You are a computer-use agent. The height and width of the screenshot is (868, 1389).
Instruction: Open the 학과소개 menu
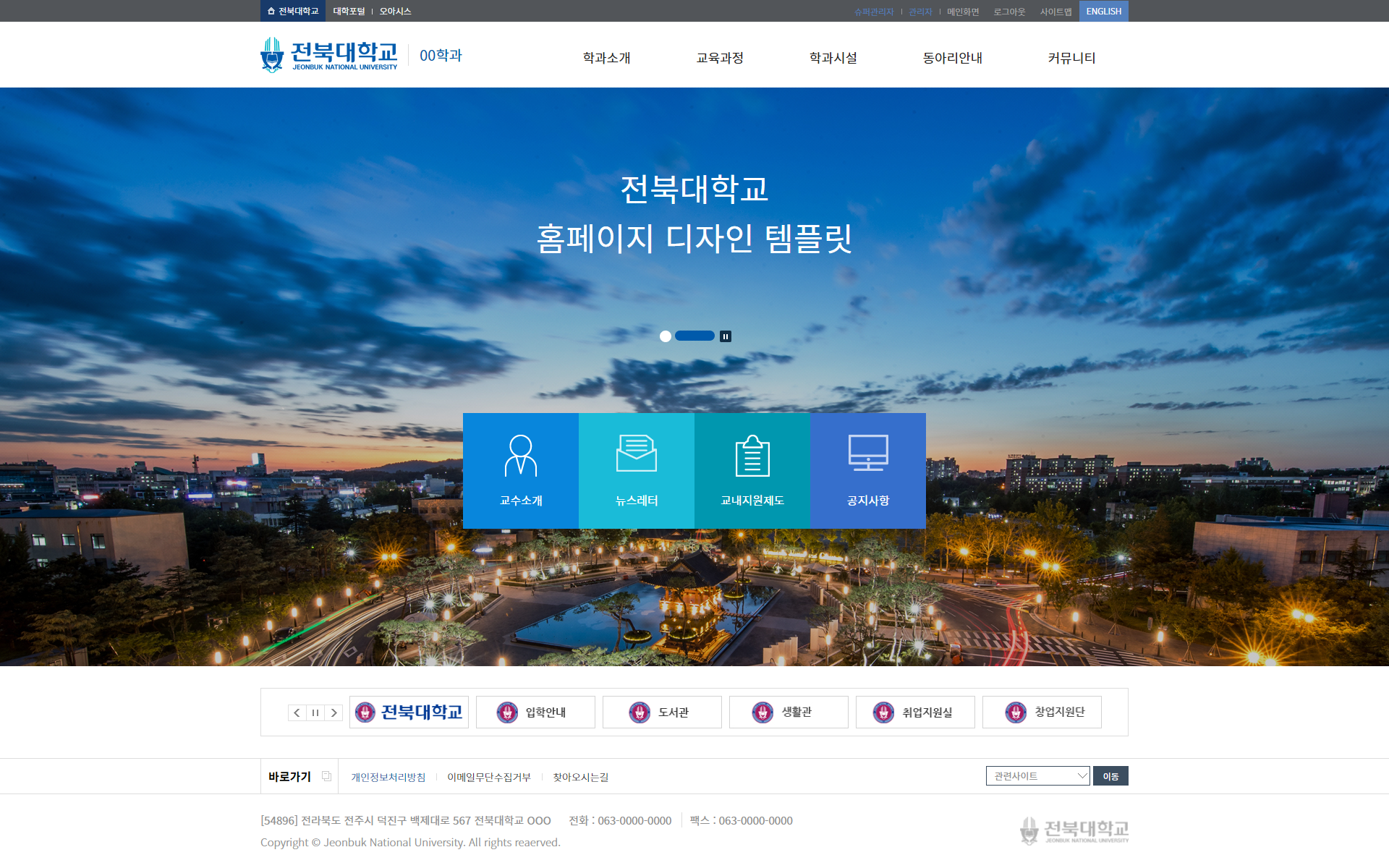pos(606,58)
